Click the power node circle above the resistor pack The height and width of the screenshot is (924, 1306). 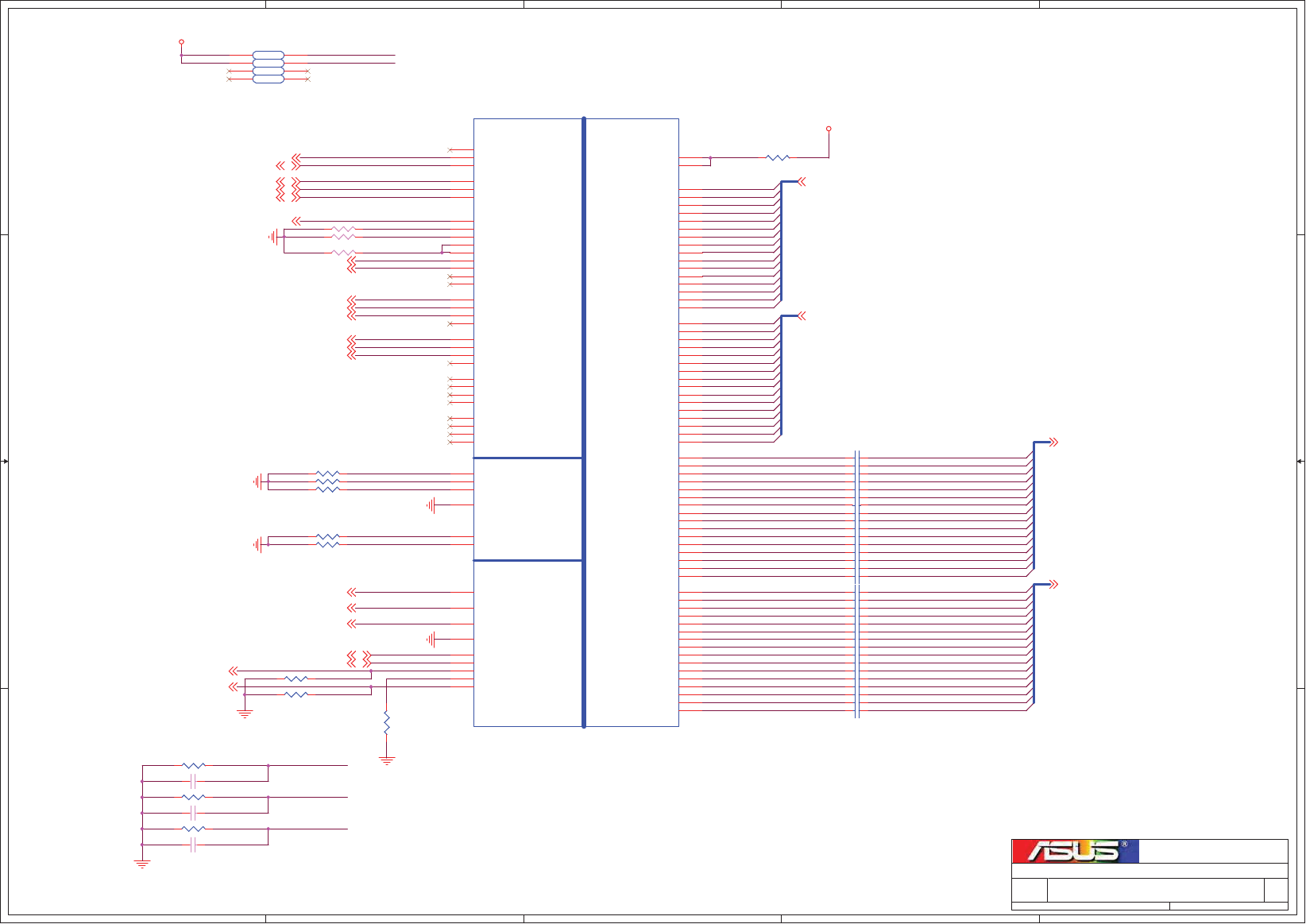tap(181, 41)
